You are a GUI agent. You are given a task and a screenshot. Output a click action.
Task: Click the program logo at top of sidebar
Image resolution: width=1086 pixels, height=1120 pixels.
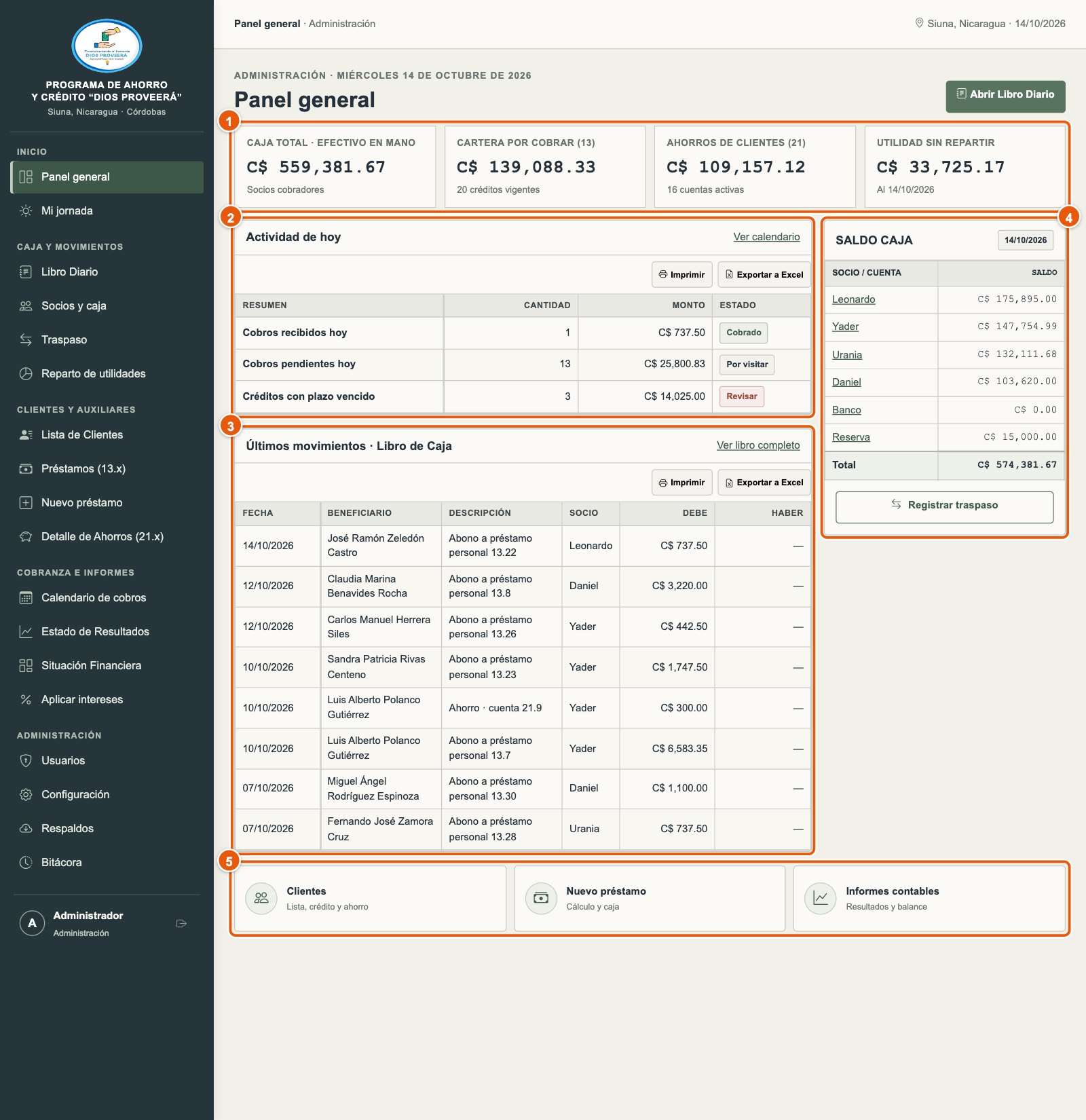click(x=107, y=46)
